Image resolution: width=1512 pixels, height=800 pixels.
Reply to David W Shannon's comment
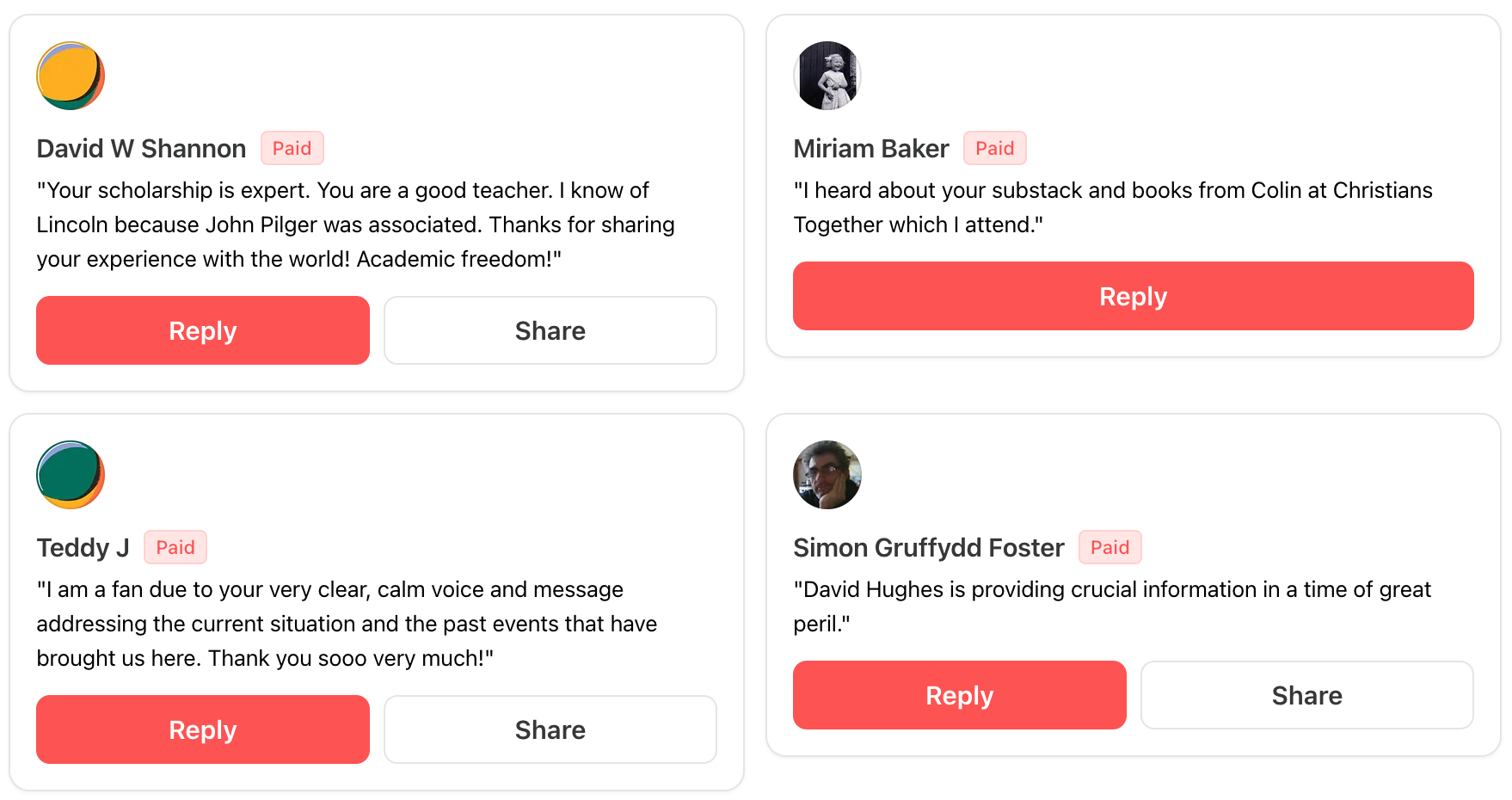point(203,330)
